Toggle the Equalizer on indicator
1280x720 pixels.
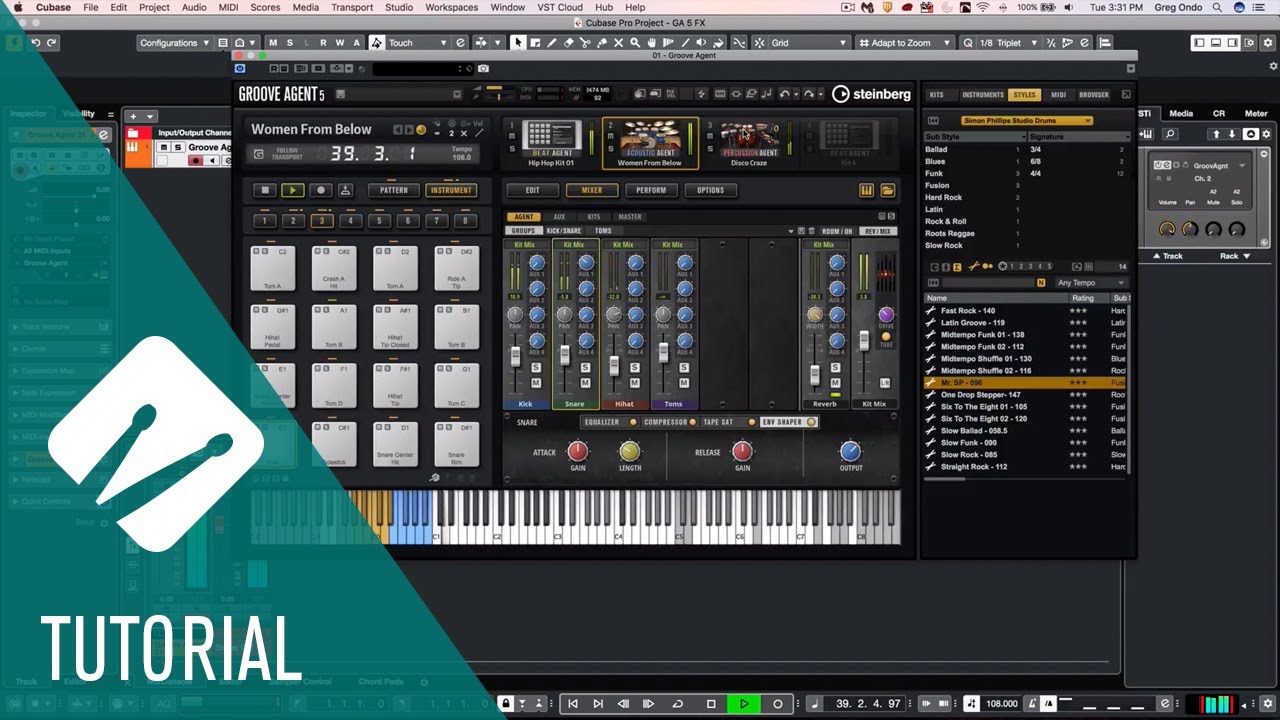(x=633, y=422)
